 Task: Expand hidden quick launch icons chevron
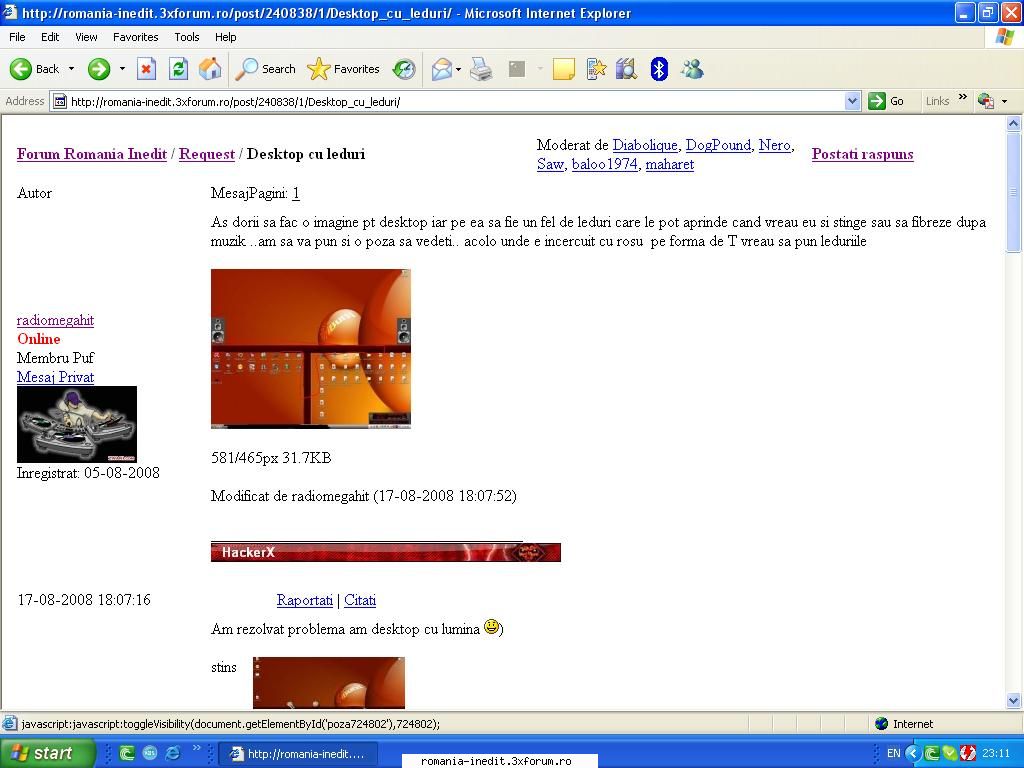197,748
